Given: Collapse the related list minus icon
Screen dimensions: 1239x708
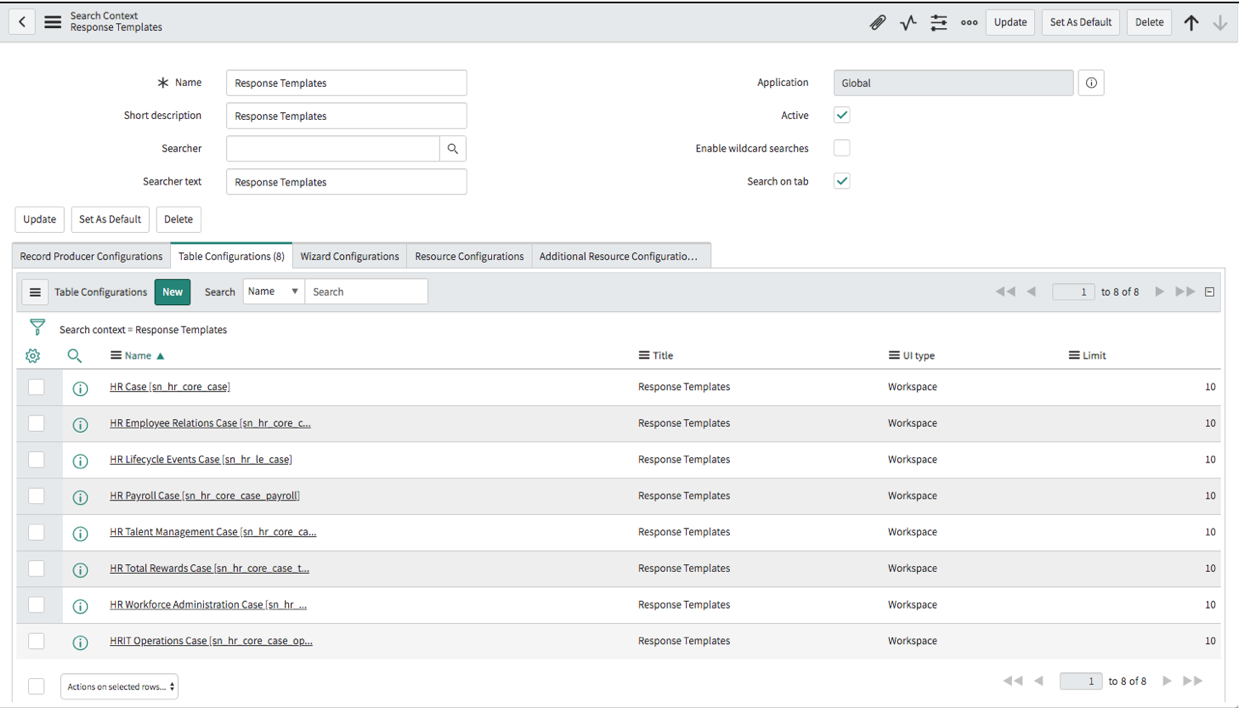Looking at the screenshot, I should (x=1210, y=292).
